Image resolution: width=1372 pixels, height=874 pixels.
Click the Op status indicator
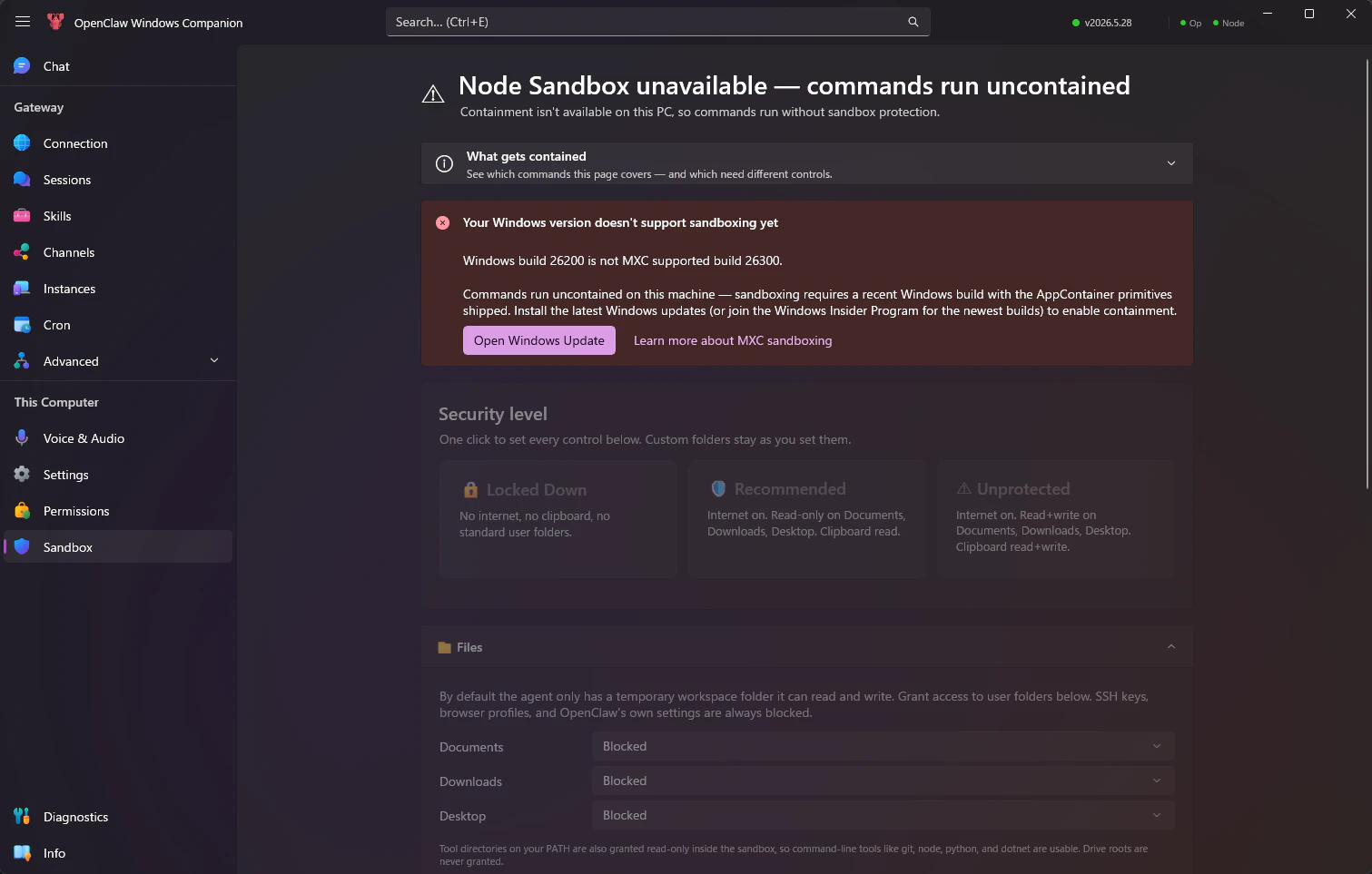(1190, 23)
